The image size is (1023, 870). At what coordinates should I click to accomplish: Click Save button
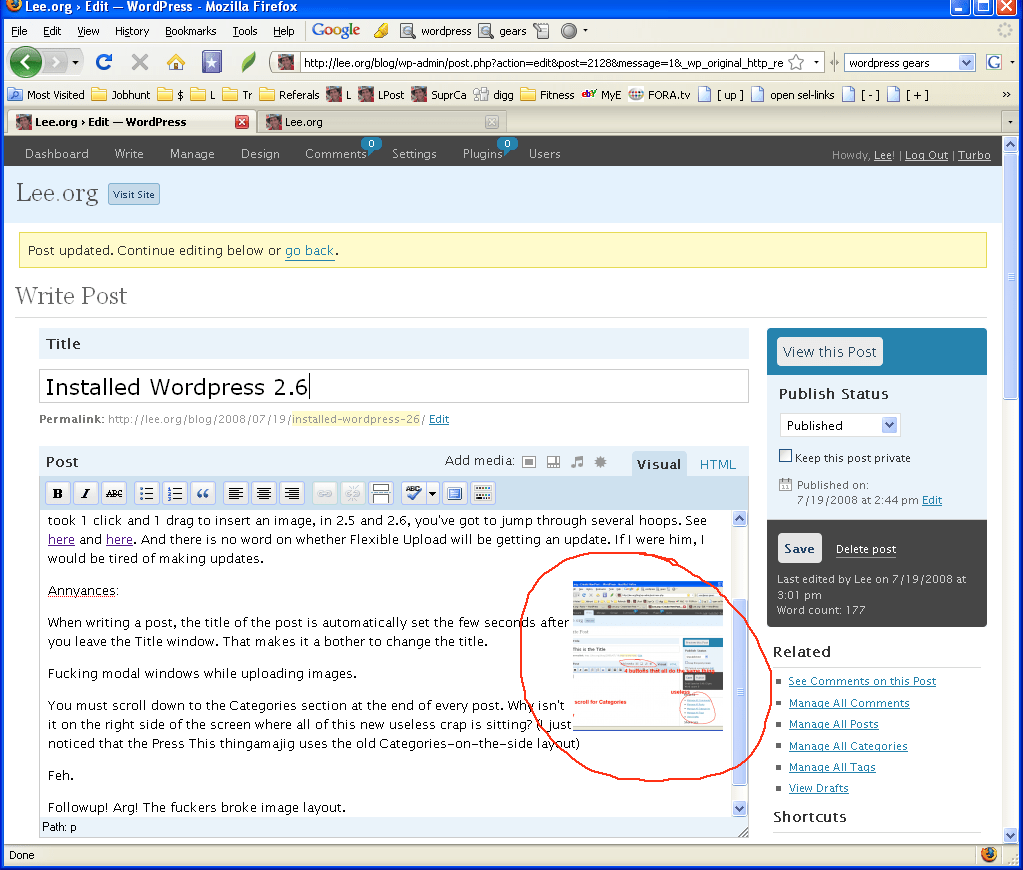[x=799, y=549]
